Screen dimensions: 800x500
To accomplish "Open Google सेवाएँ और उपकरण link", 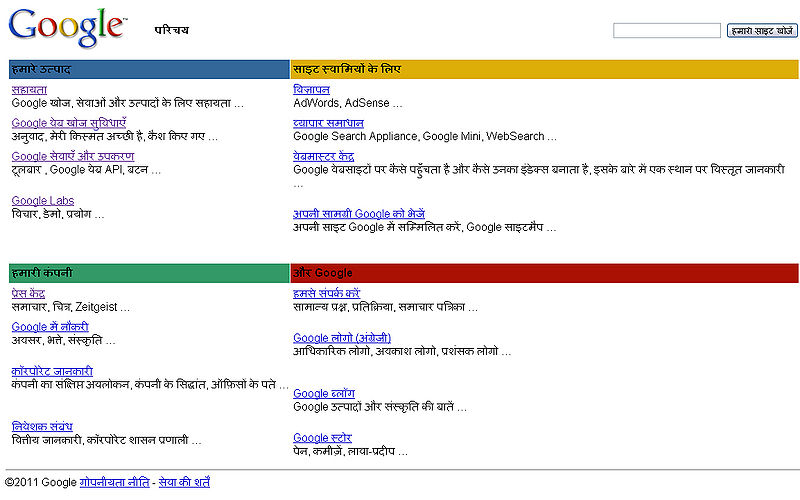I will (73, 156).
